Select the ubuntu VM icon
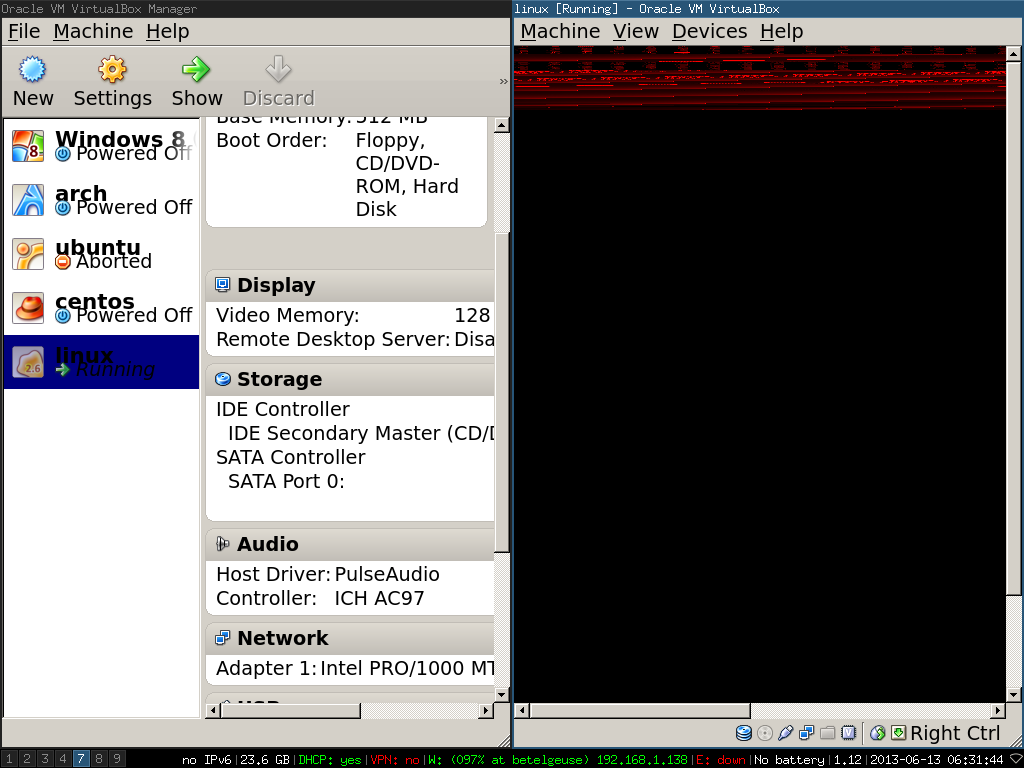Screen dimensions: 1024x768 [28, 254]
